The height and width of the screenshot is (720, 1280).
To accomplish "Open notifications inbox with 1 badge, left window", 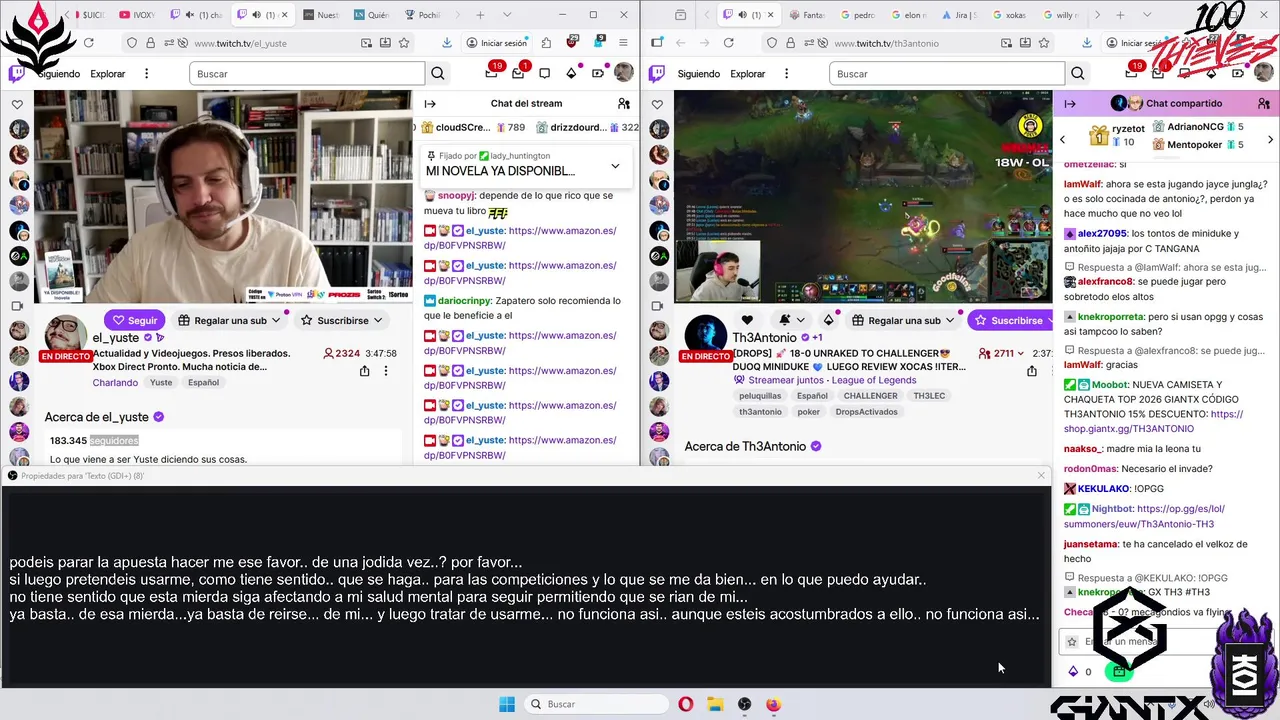I will pyautogui.click(x=518, y=73).
